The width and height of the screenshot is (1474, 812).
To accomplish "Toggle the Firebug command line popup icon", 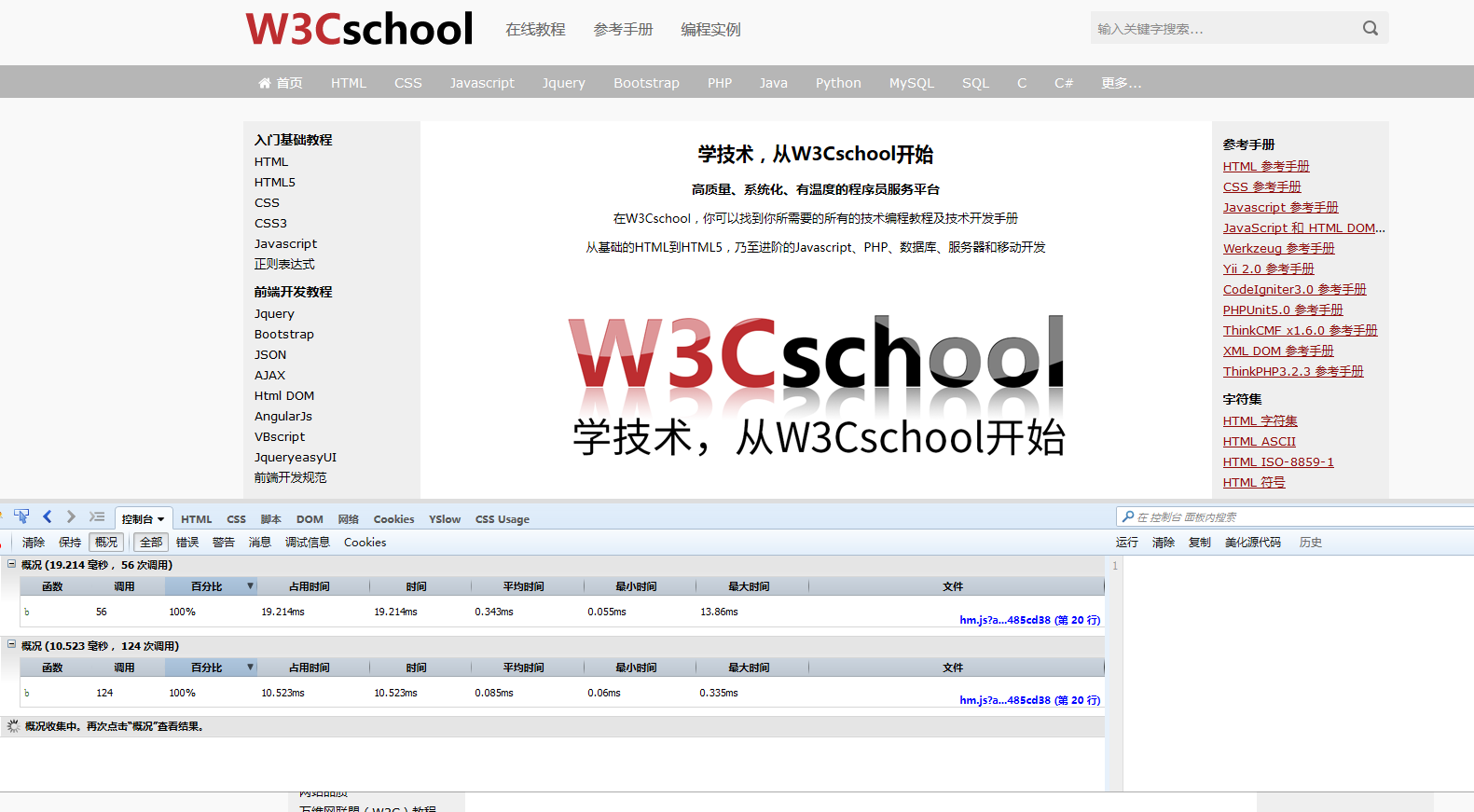I will (x=97, y=516).
